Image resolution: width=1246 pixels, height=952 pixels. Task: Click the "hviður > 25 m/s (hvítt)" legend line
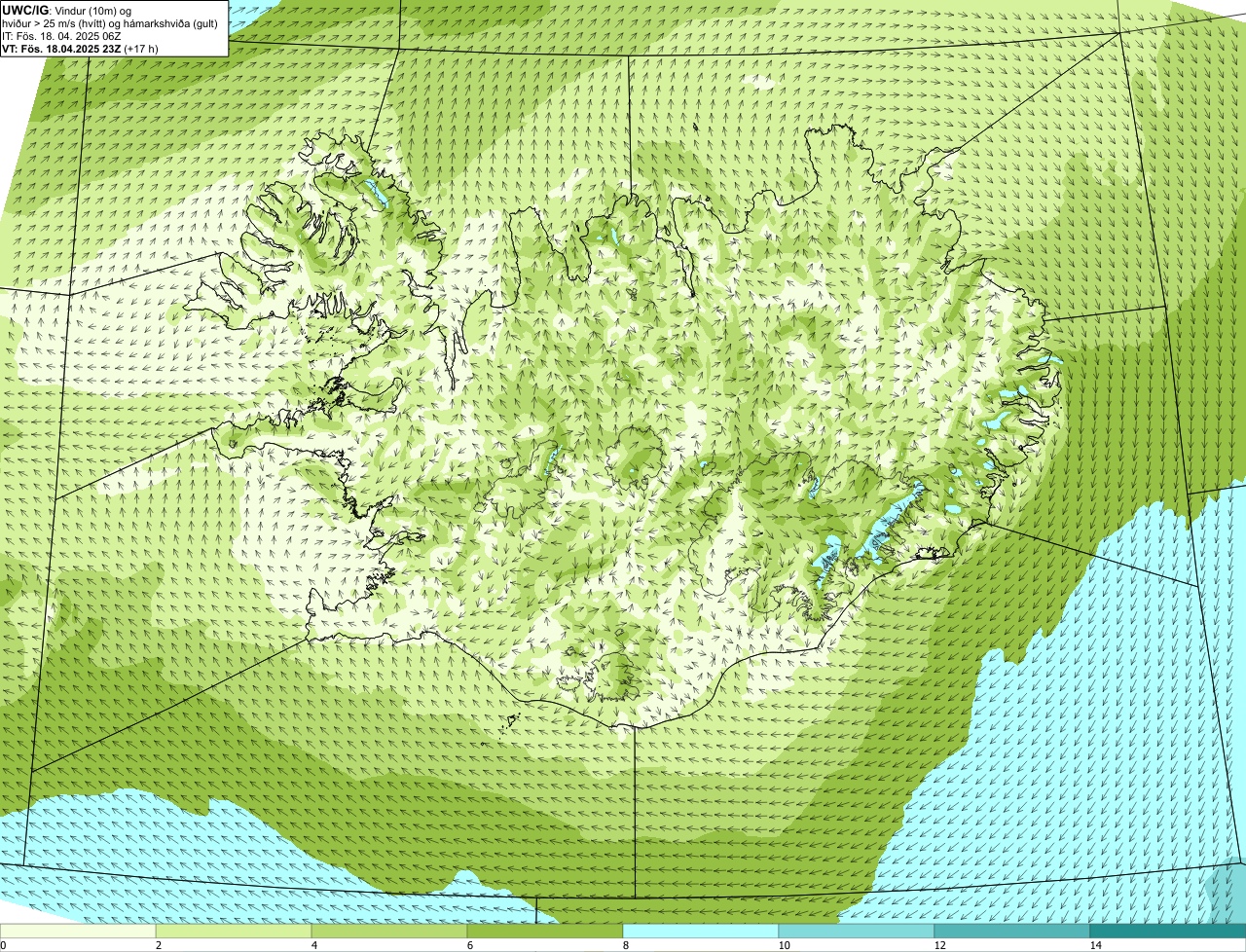click(112, 22)
